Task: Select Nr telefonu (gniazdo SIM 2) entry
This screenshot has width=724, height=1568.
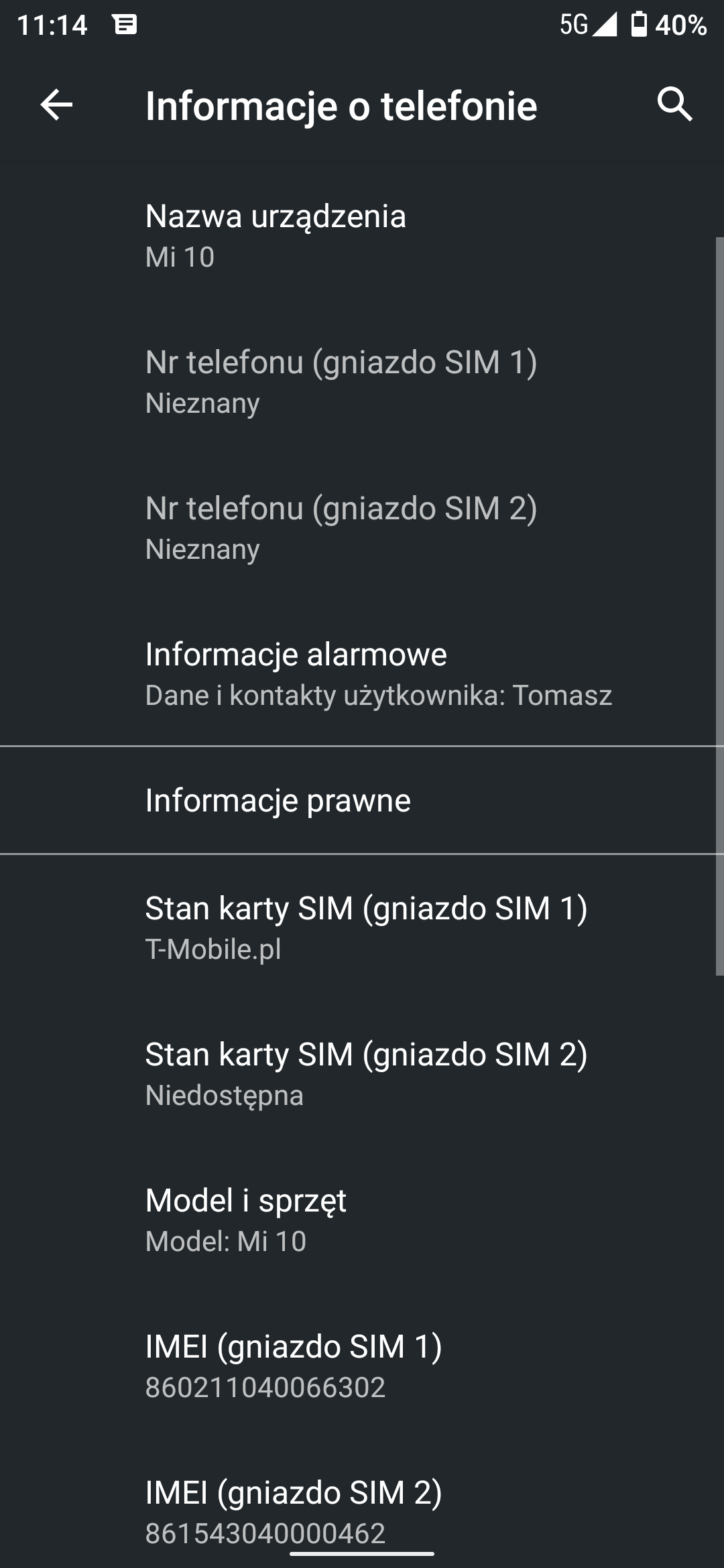Action: [362, 528]
